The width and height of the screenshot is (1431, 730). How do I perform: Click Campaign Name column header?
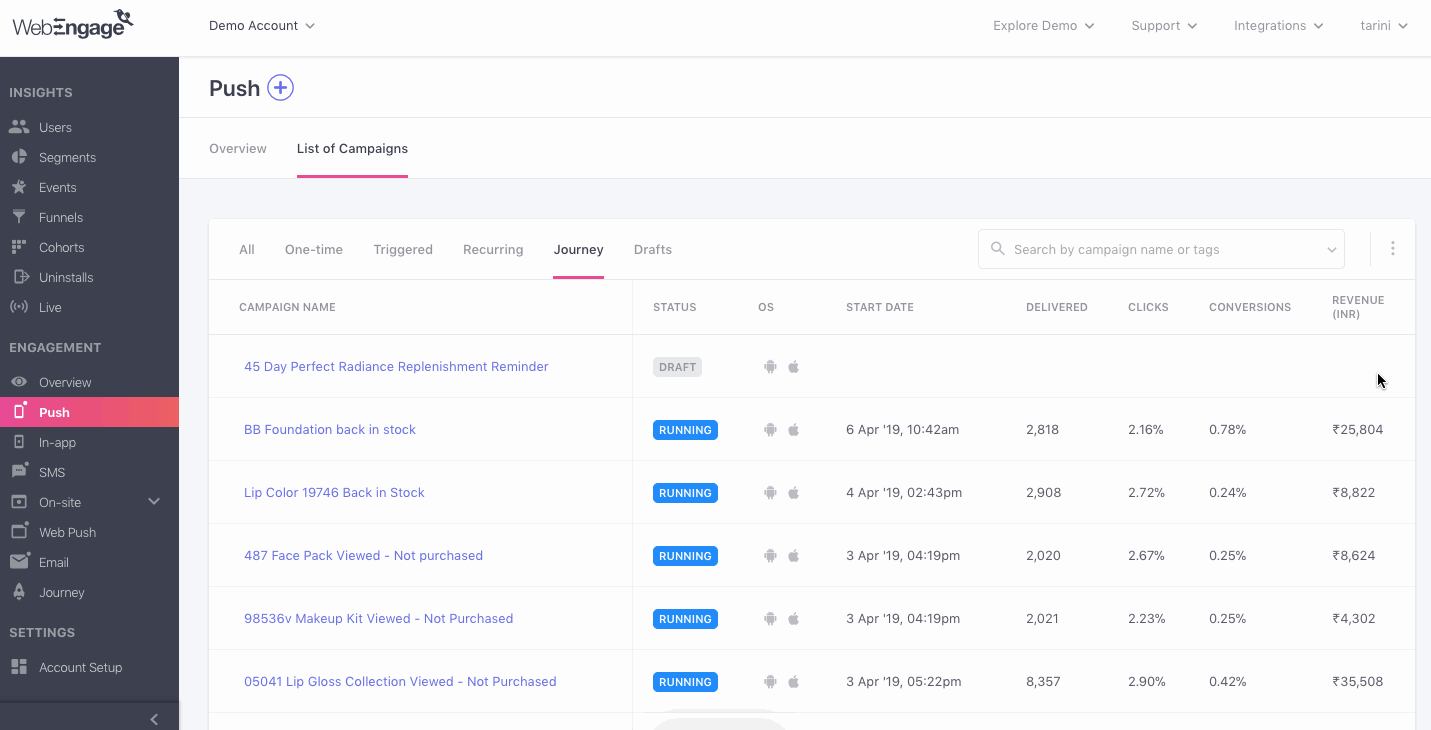[x=287, y=307]
